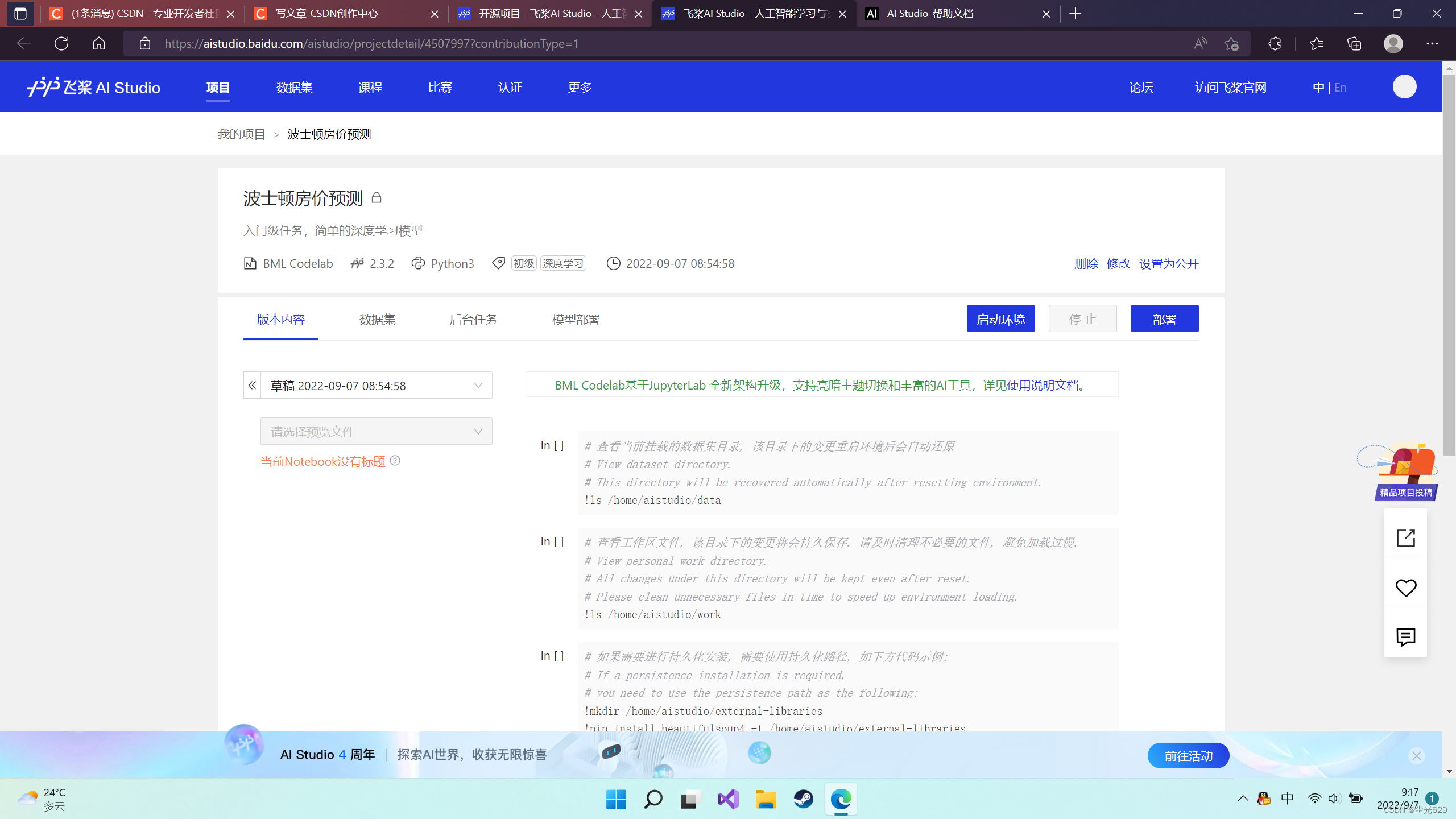
Task: Click the help icon next to Notebook title warning
Action: tap(395, 461)
